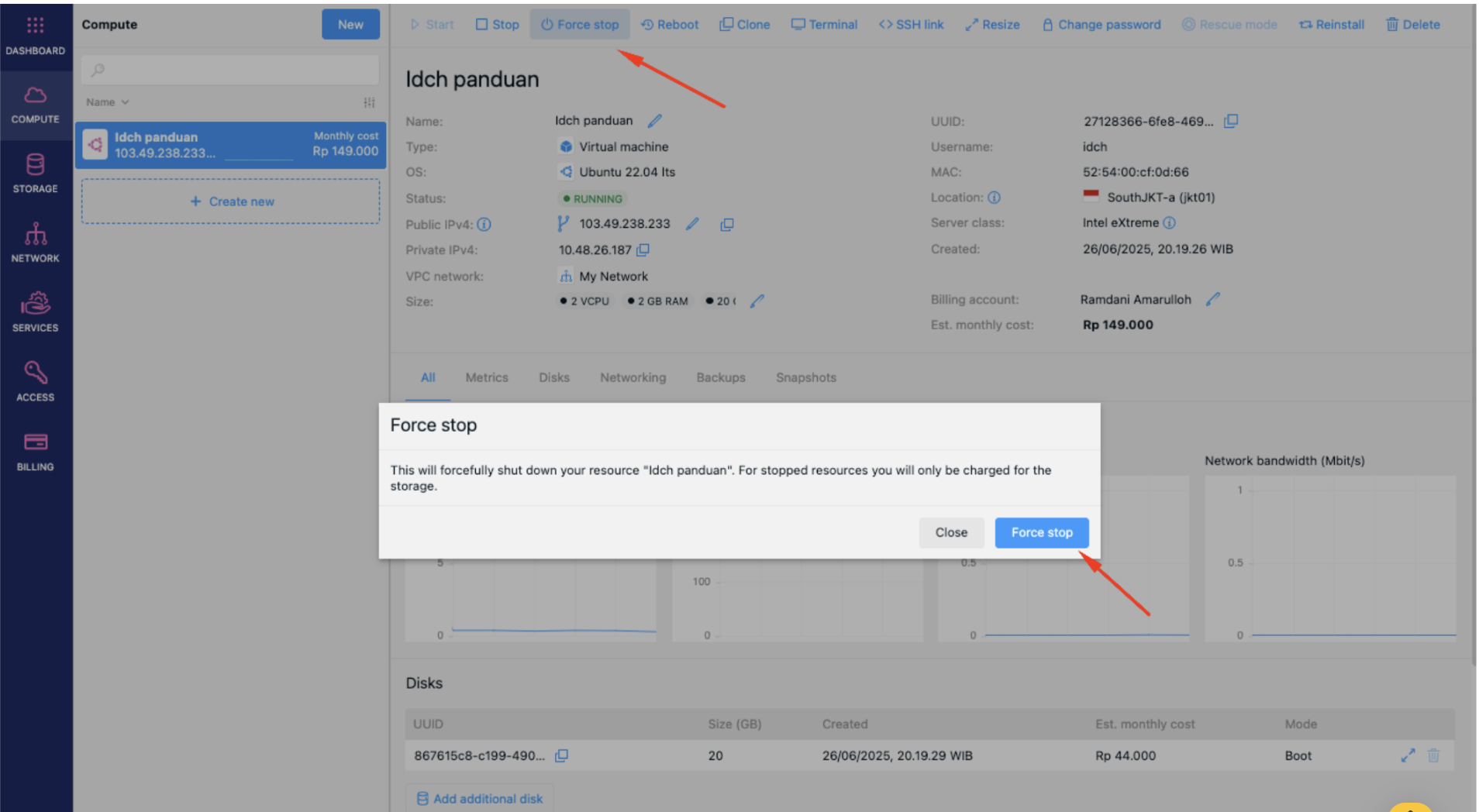Switch to the Backups tab
This screenshot has width=1479, height=812.
pyautogui.click(x=721, y=378)
